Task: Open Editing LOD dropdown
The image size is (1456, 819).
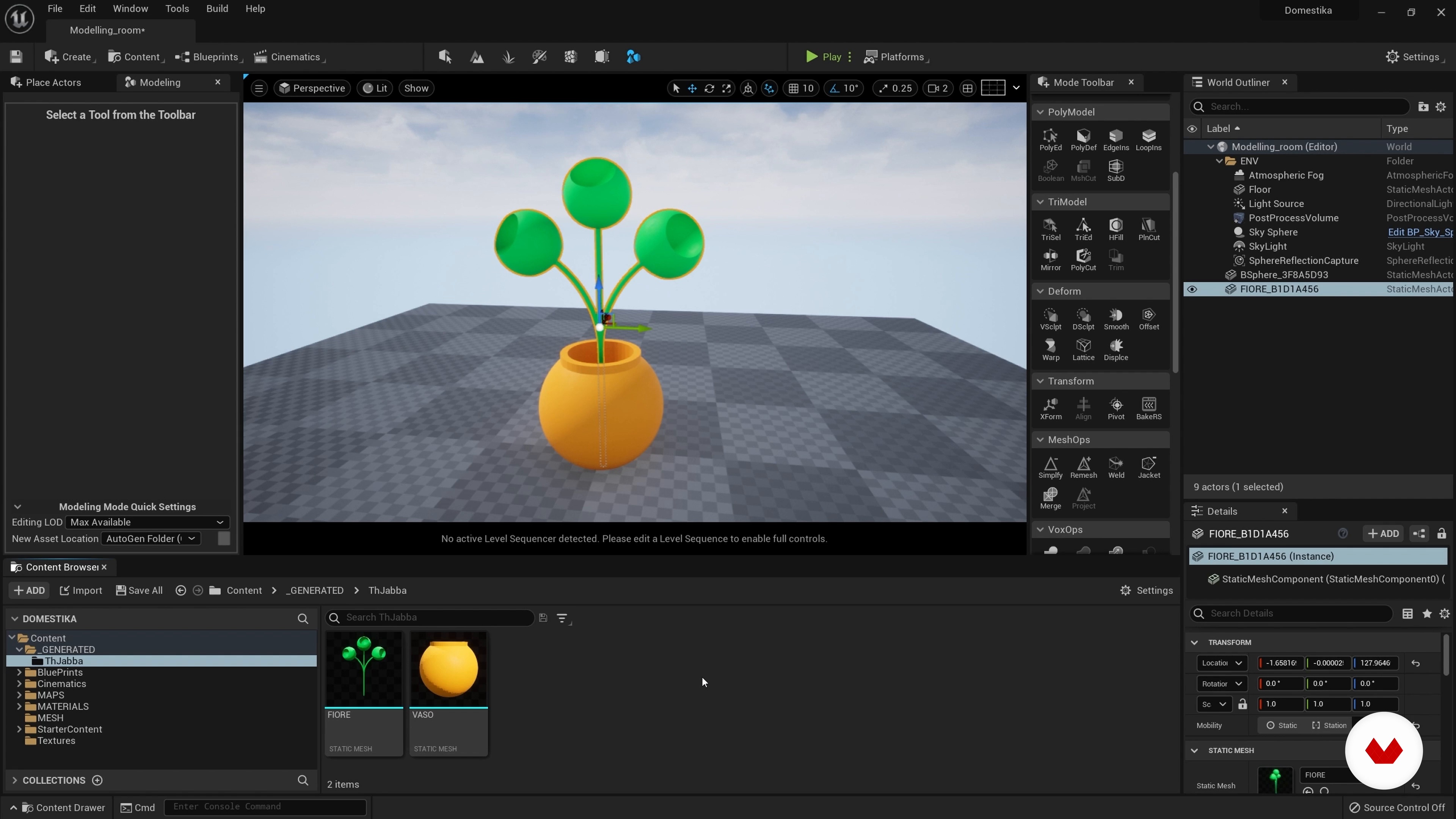Action: click(x=147, y=522)
